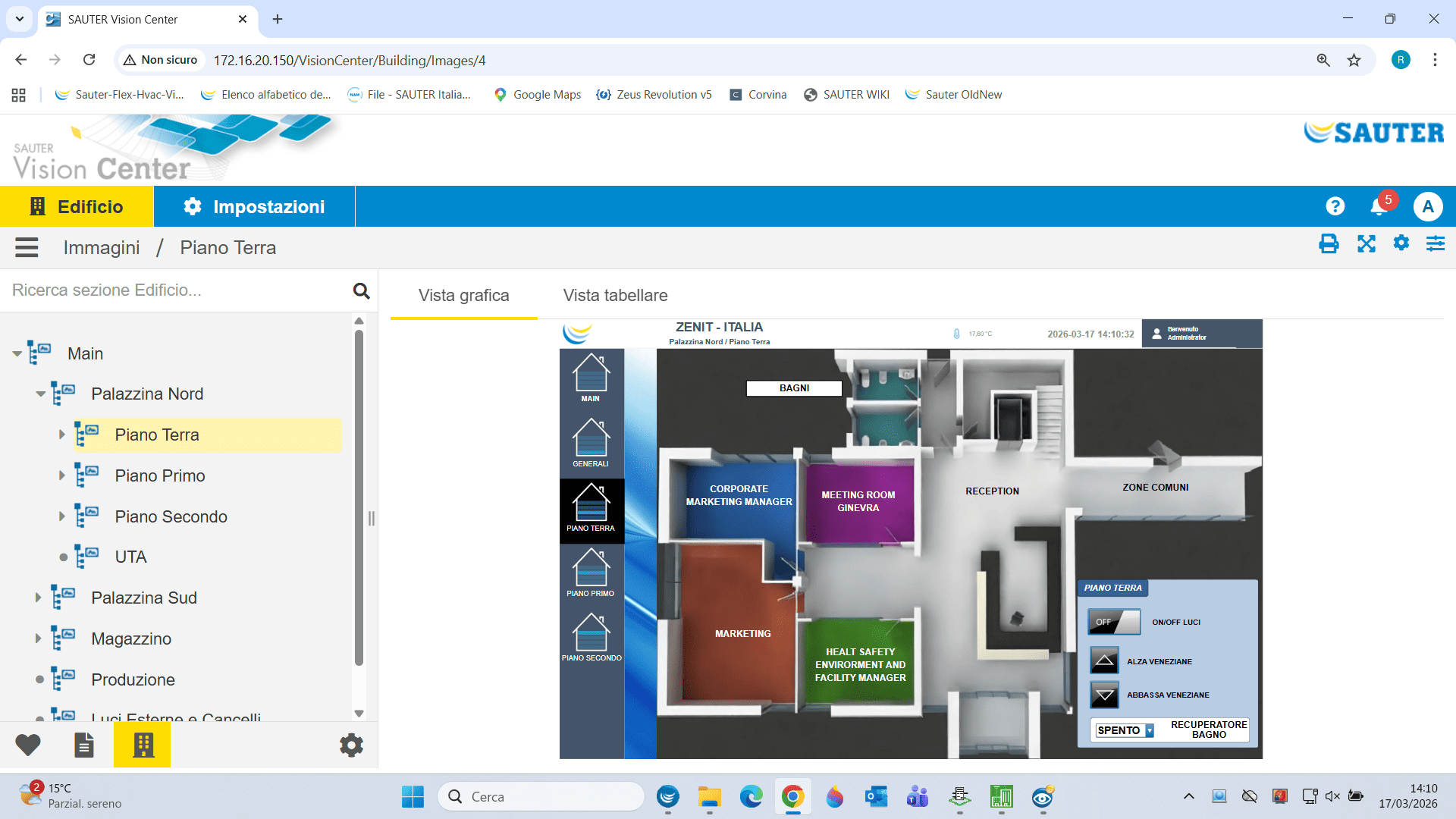Select PIANO PRIMO house icon in floorplan

point(591,572)
